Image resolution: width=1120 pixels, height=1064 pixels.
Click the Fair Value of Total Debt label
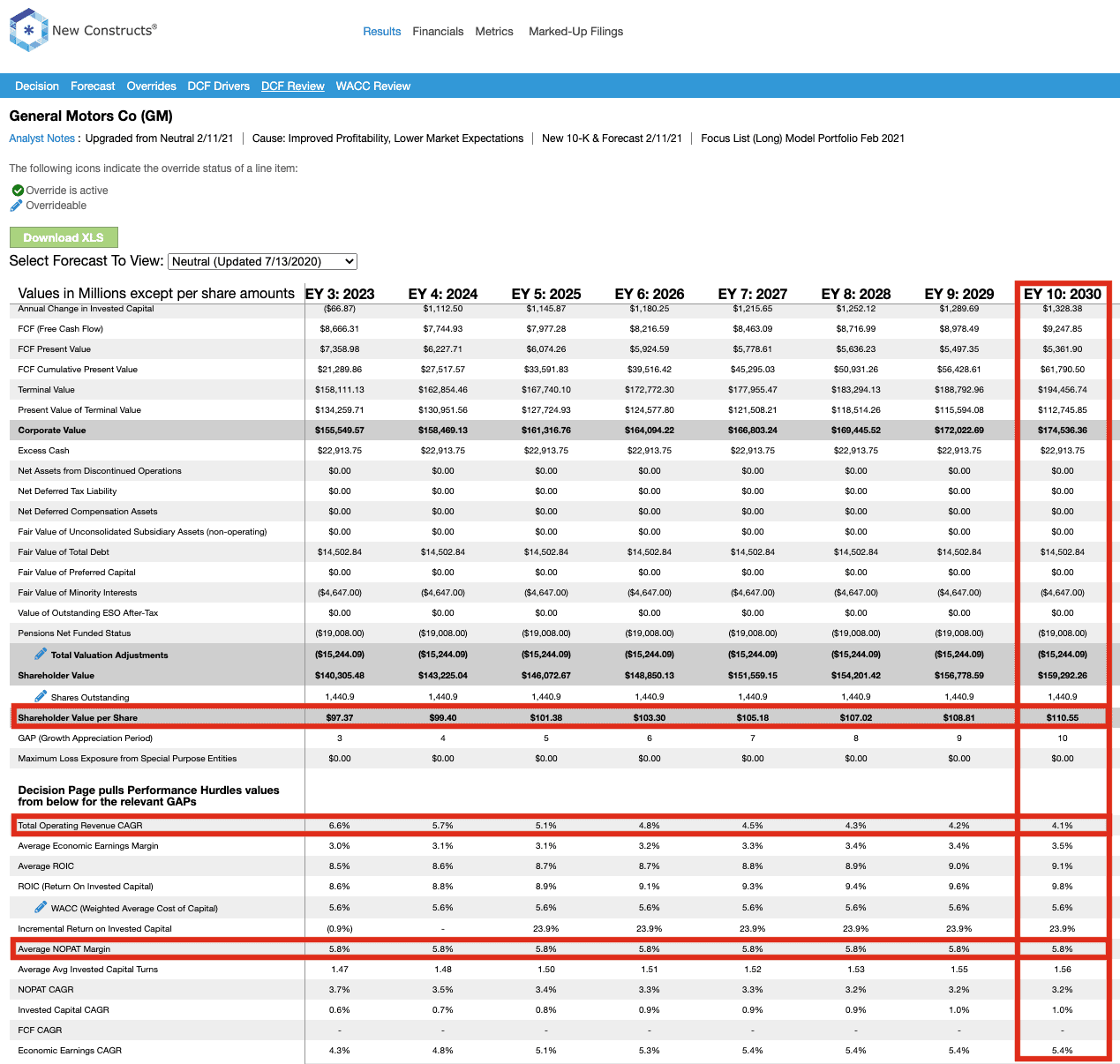tap(64, 552)
